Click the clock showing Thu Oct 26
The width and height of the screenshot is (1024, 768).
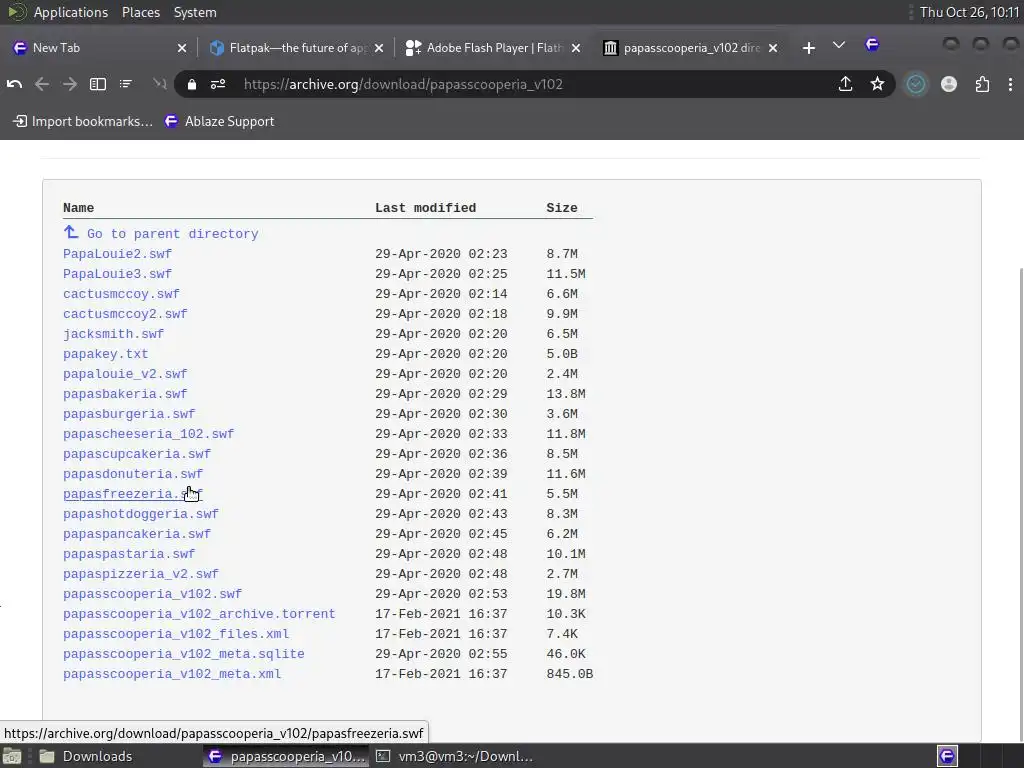(x=969, y=12)
